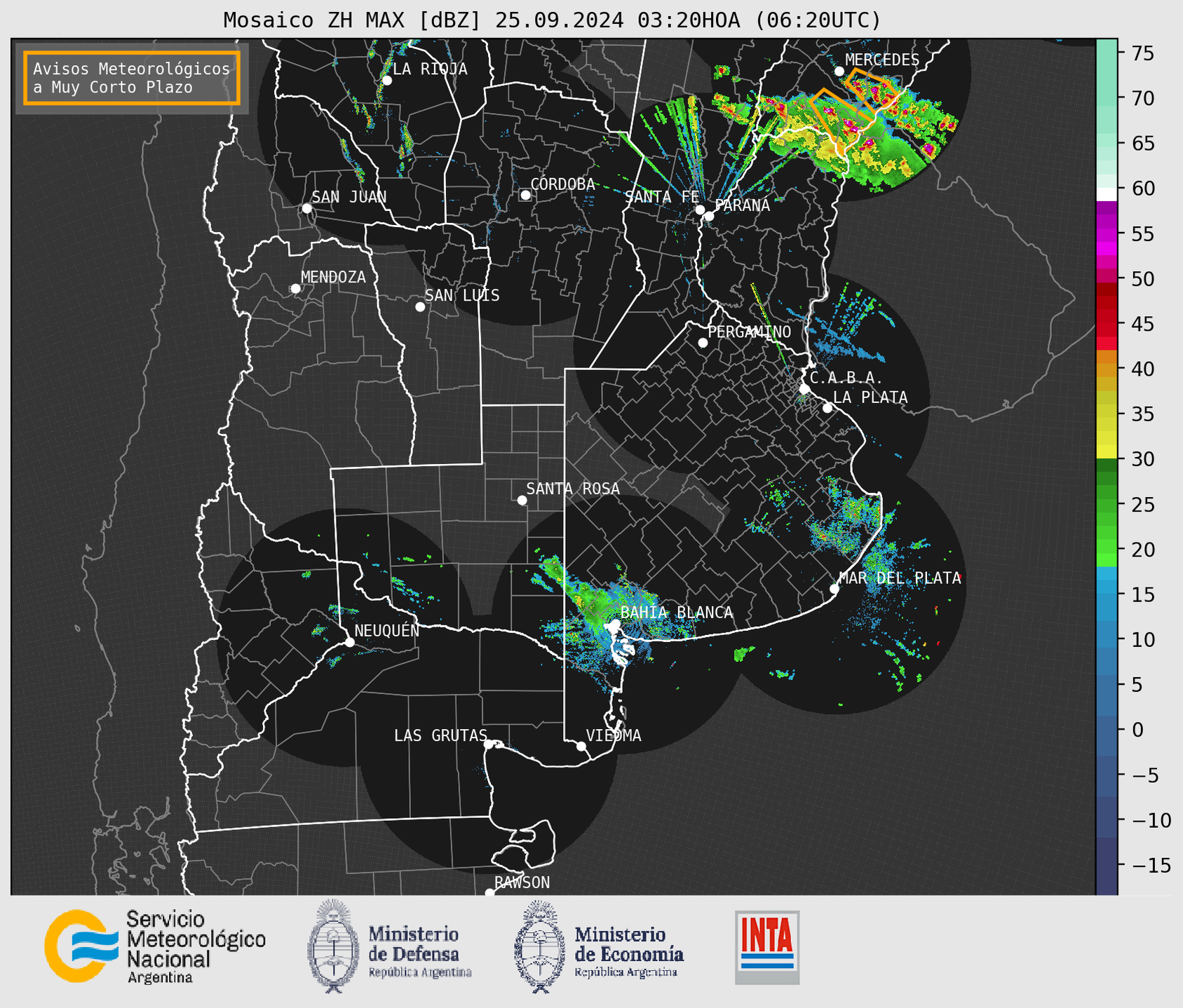Click the MAR DEL PLATA city marker dot
1183x1008 pixels.
click(834, 589)
